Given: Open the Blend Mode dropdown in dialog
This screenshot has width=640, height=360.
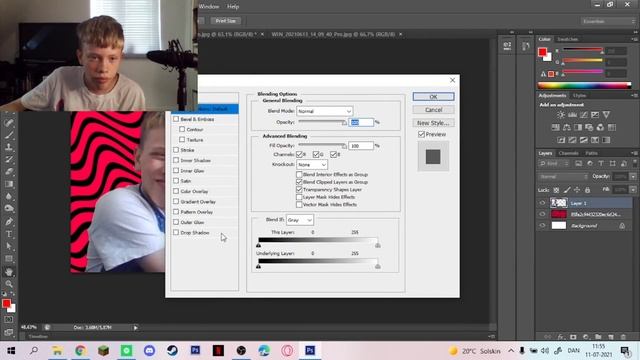Looking at the screenshot, I should pos(324,111).
